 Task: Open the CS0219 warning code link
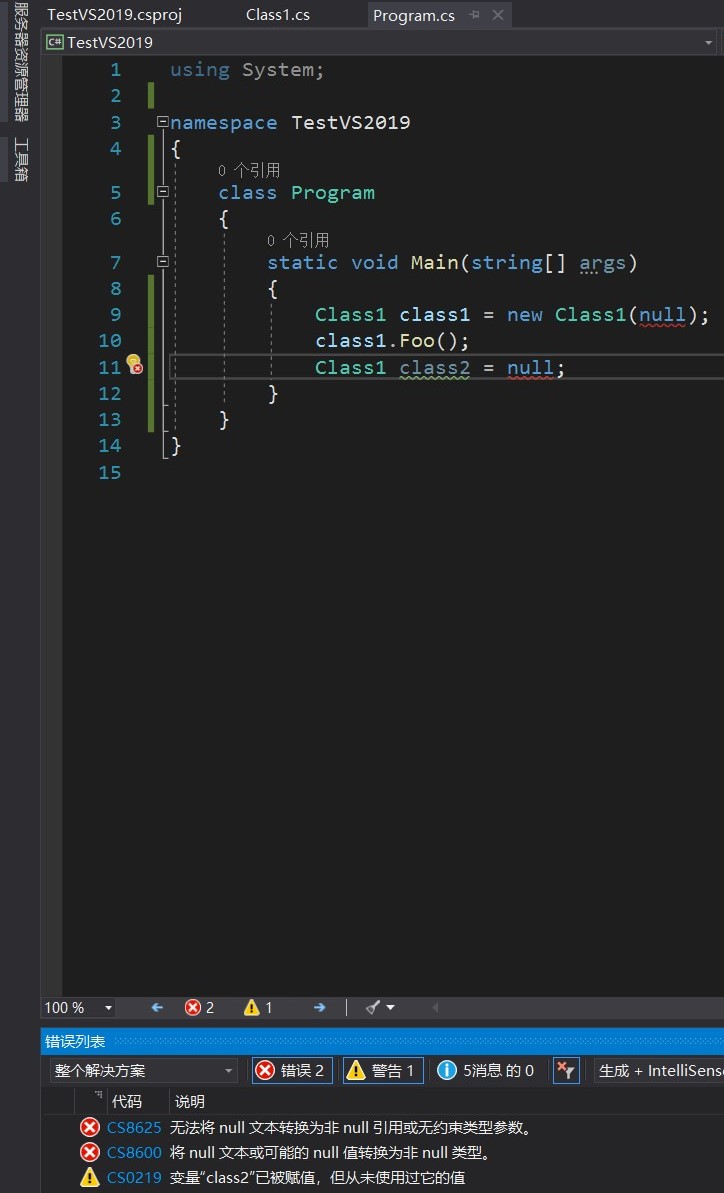coord(134,1178)
